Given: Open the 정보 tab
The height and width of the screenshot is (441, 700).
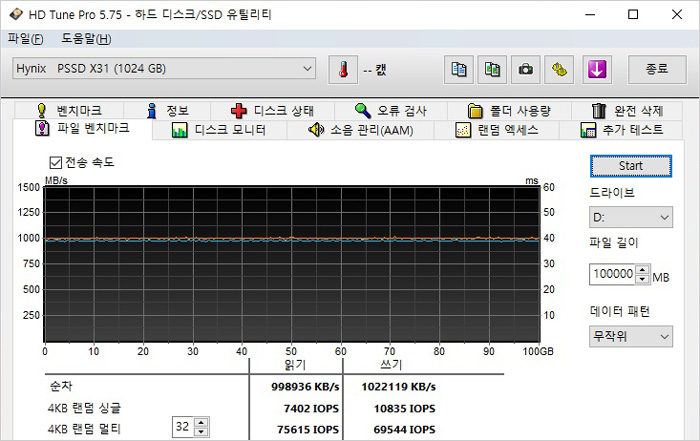Looking at the screenshot, I should pyautogui.click(x=167, y=110).
